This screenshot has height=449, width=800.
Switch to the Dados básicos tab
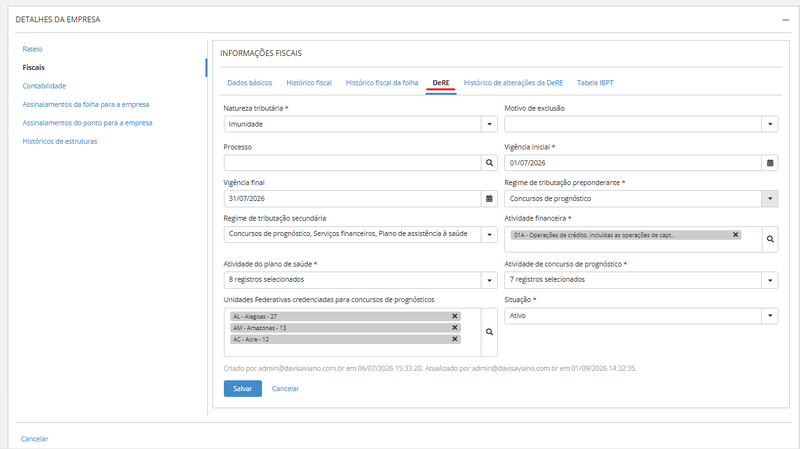pyautogui.click(x=249, y=83)
